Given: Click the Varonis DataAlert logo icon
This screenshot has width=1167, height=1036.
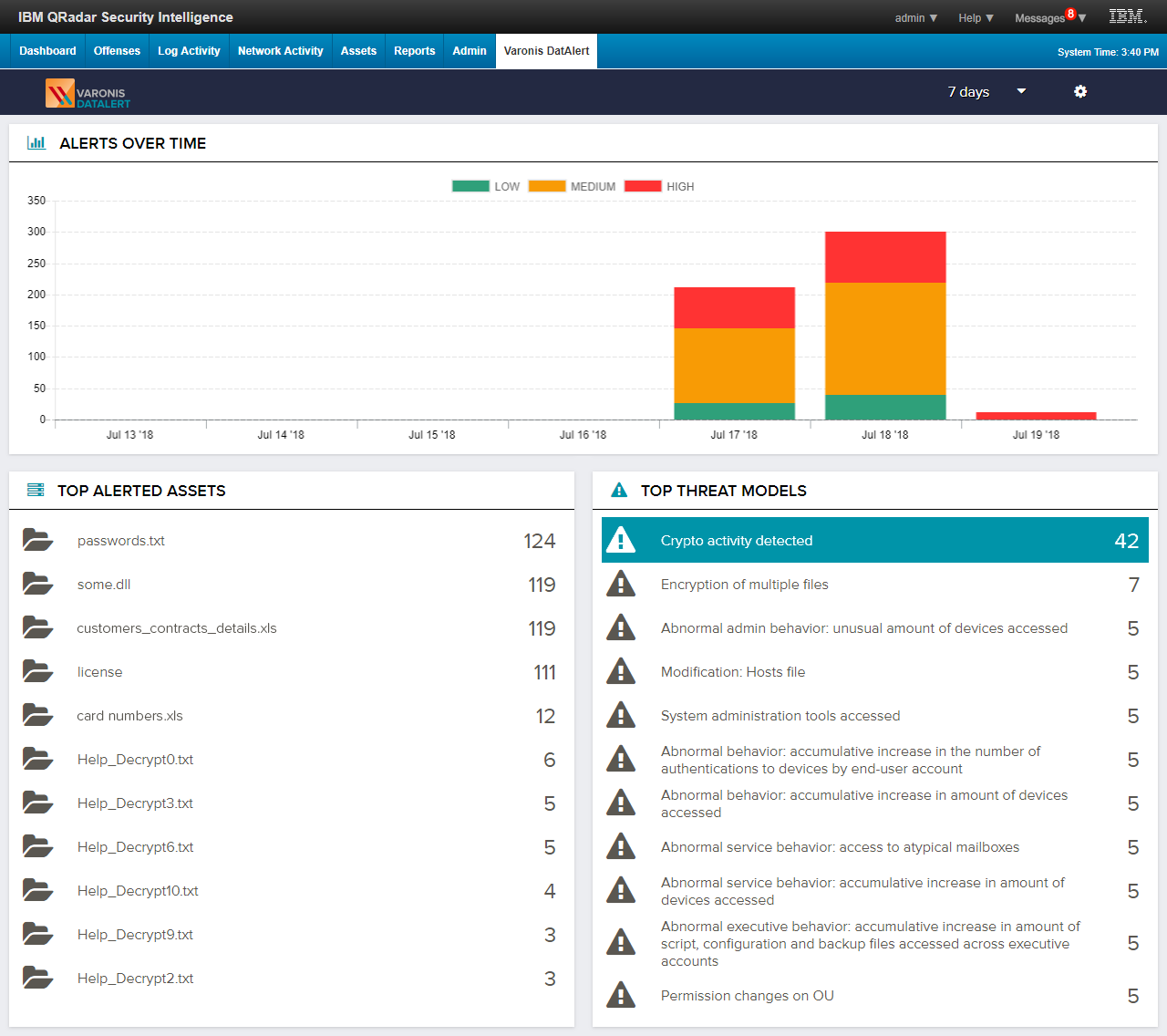Looking at the screenshot, I should (x=60, y=92).
